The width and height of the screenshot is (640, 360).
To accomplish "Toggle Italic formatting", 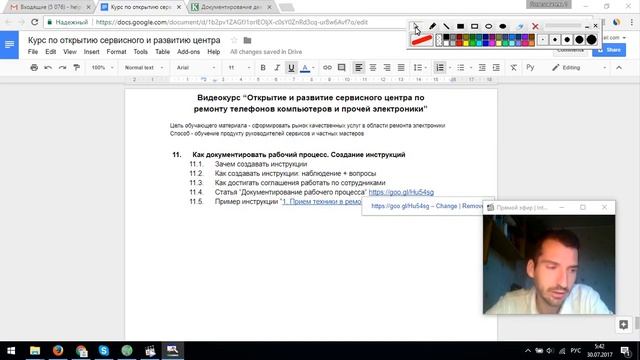I will [277, 67].
